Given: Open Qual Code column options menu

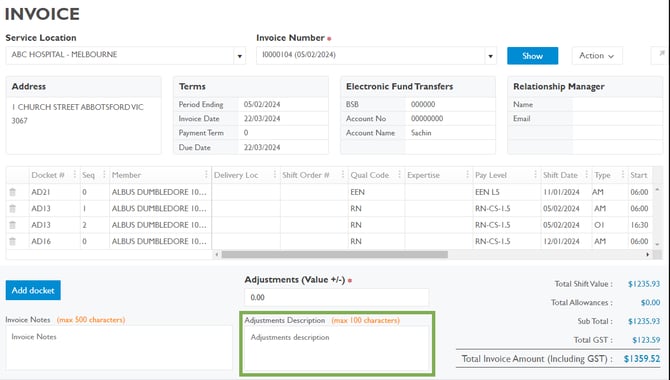Looking at the screenshot, I should [x=399, y=175].
